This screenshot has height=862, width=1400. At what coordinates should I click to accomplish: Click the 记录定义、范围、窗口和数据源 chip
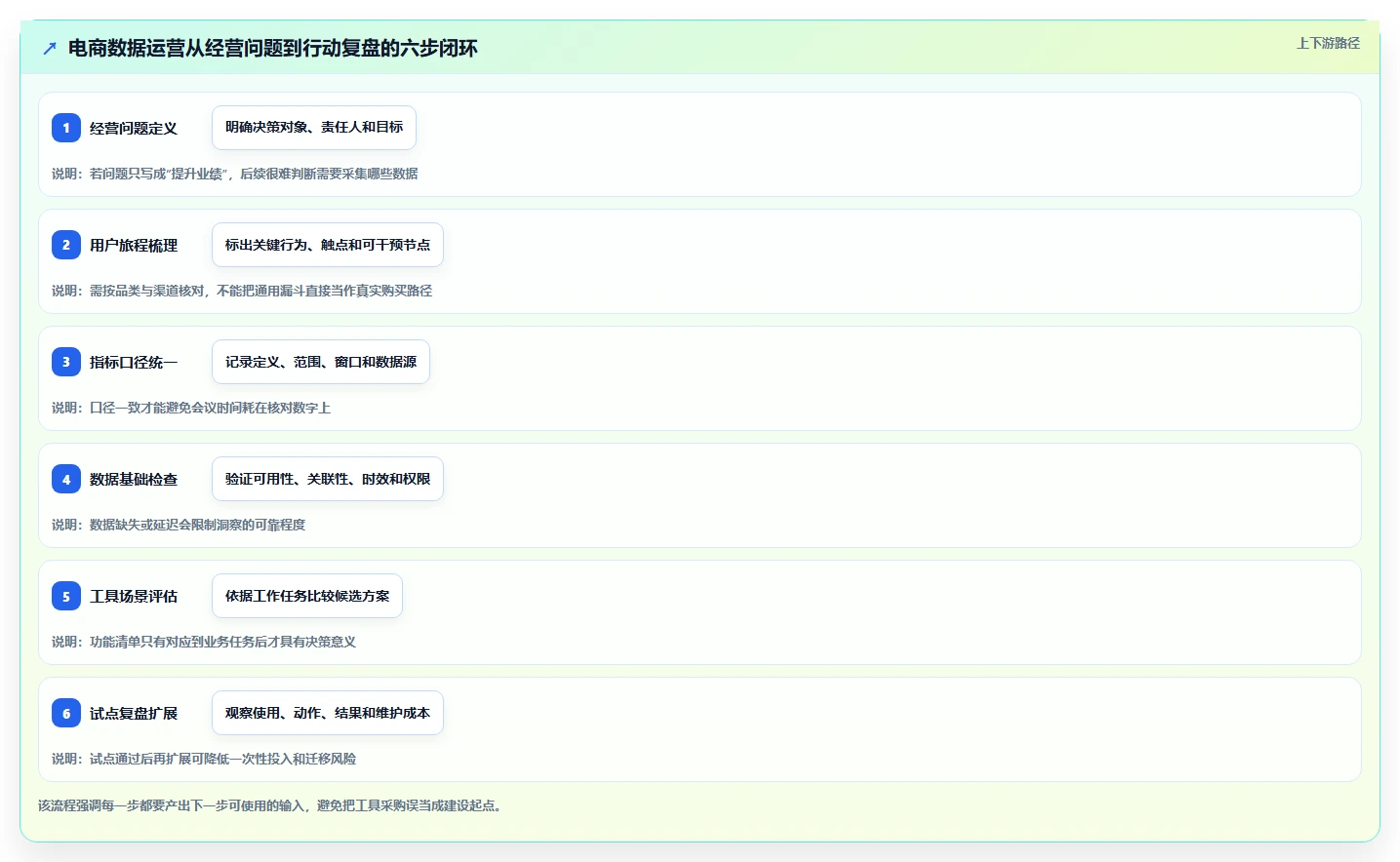321,362
